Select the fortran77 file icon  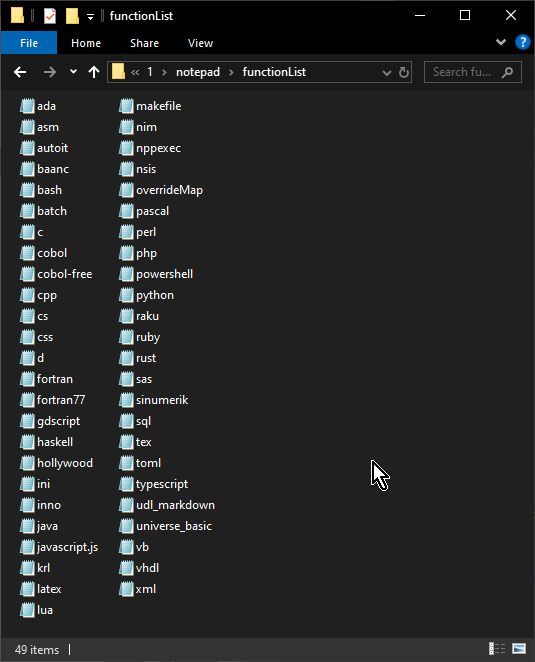point(27,400)
